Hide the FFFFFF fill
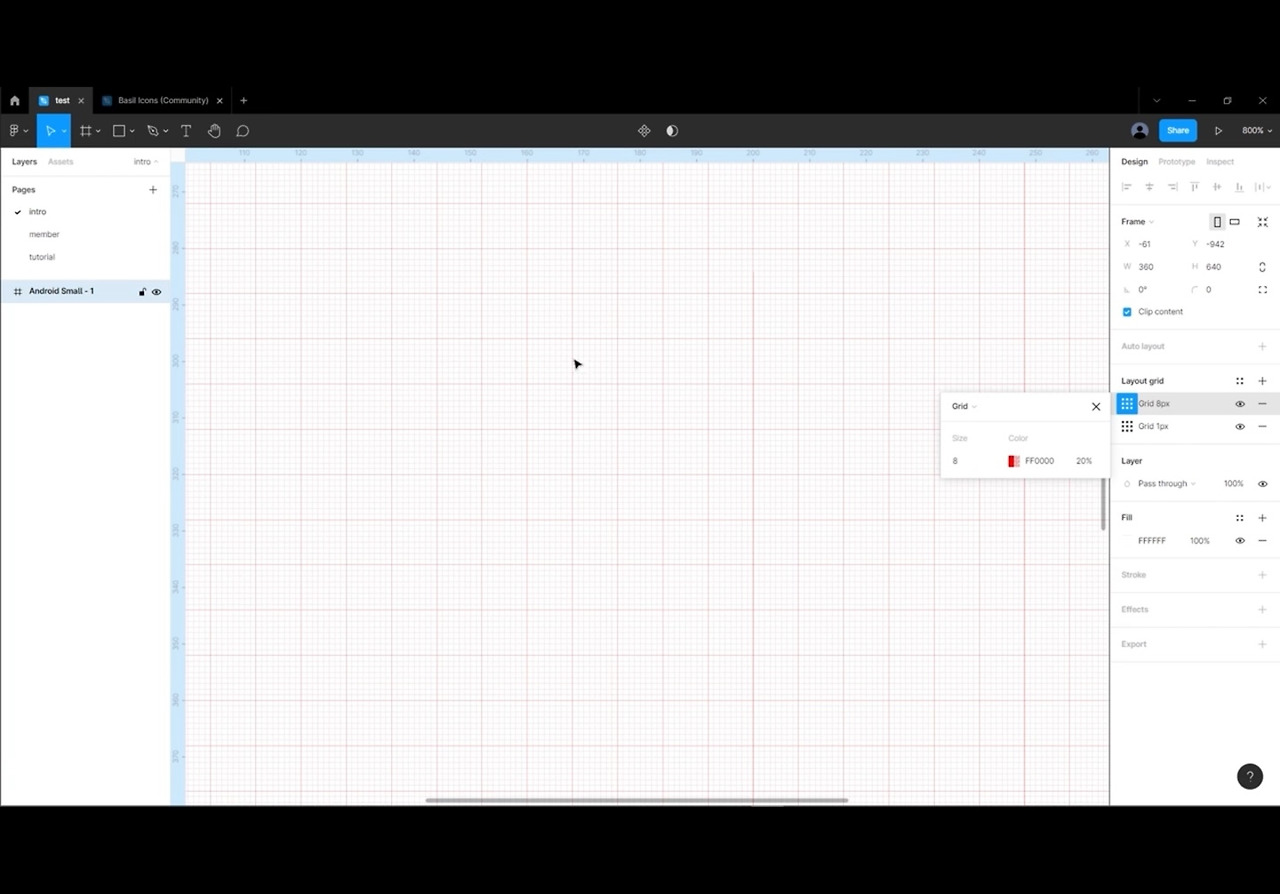The image size is (1280, 894). click(x=1240, y=541)
